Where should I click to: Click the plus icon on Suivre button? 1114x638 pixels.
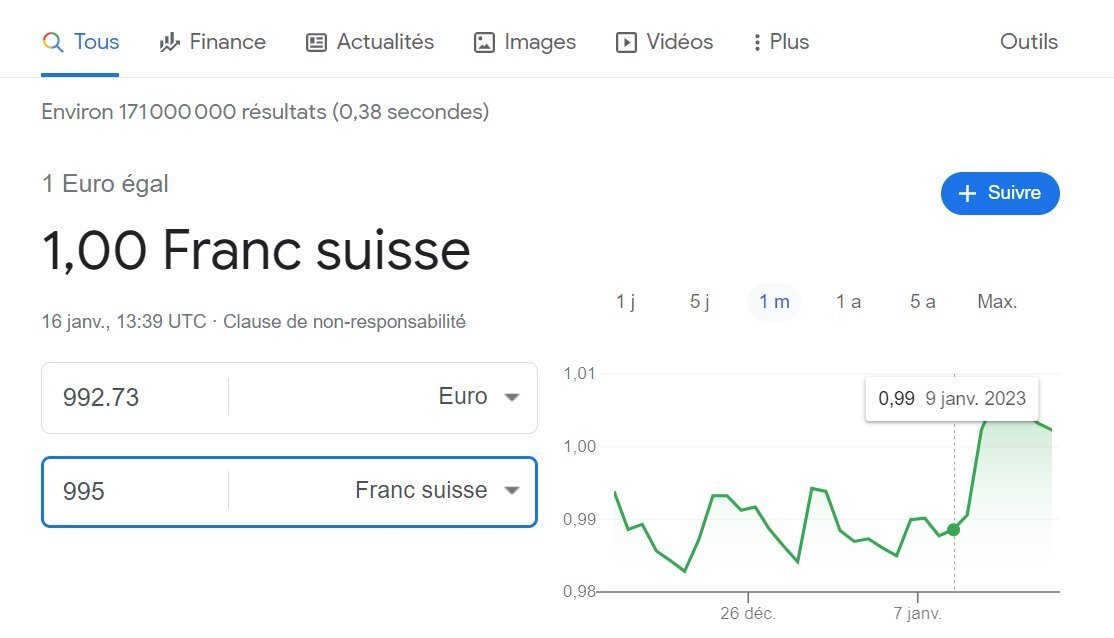pyautogui.click(x=966, y=193)
